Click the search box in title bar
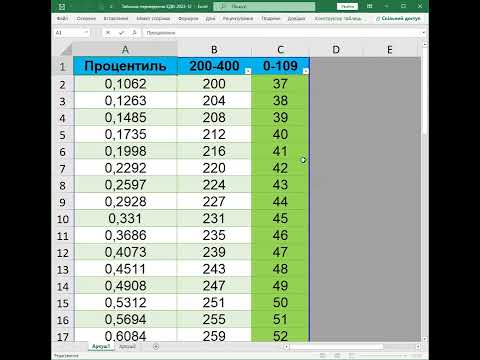 (264, 6)
